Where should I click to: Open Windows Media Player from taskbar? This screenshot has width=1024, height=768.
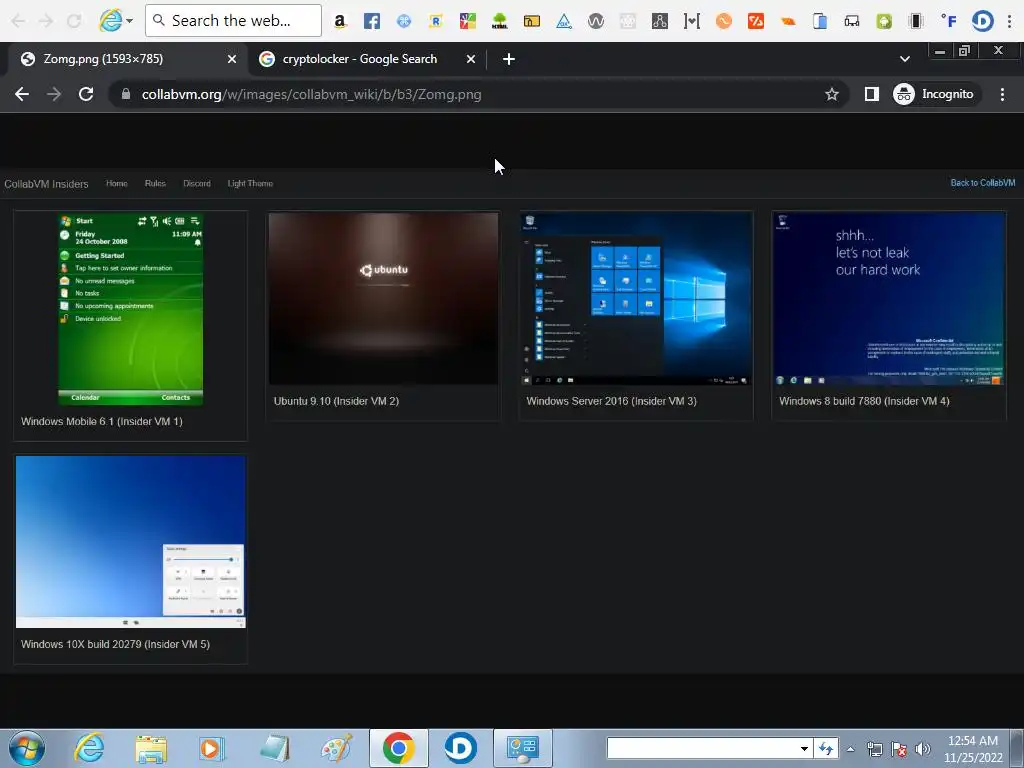point(212,748)
